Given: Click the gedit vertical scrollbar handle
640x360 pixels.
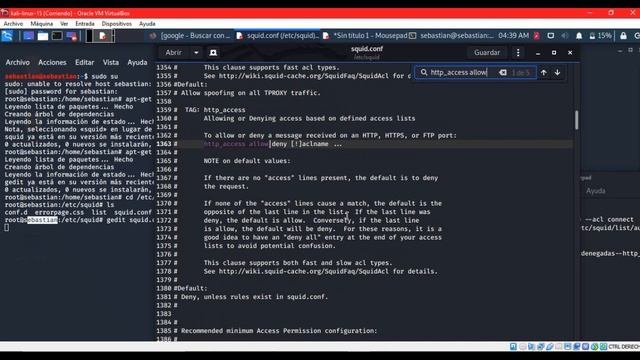Looking at the screenshot, I should coord(576,120).
